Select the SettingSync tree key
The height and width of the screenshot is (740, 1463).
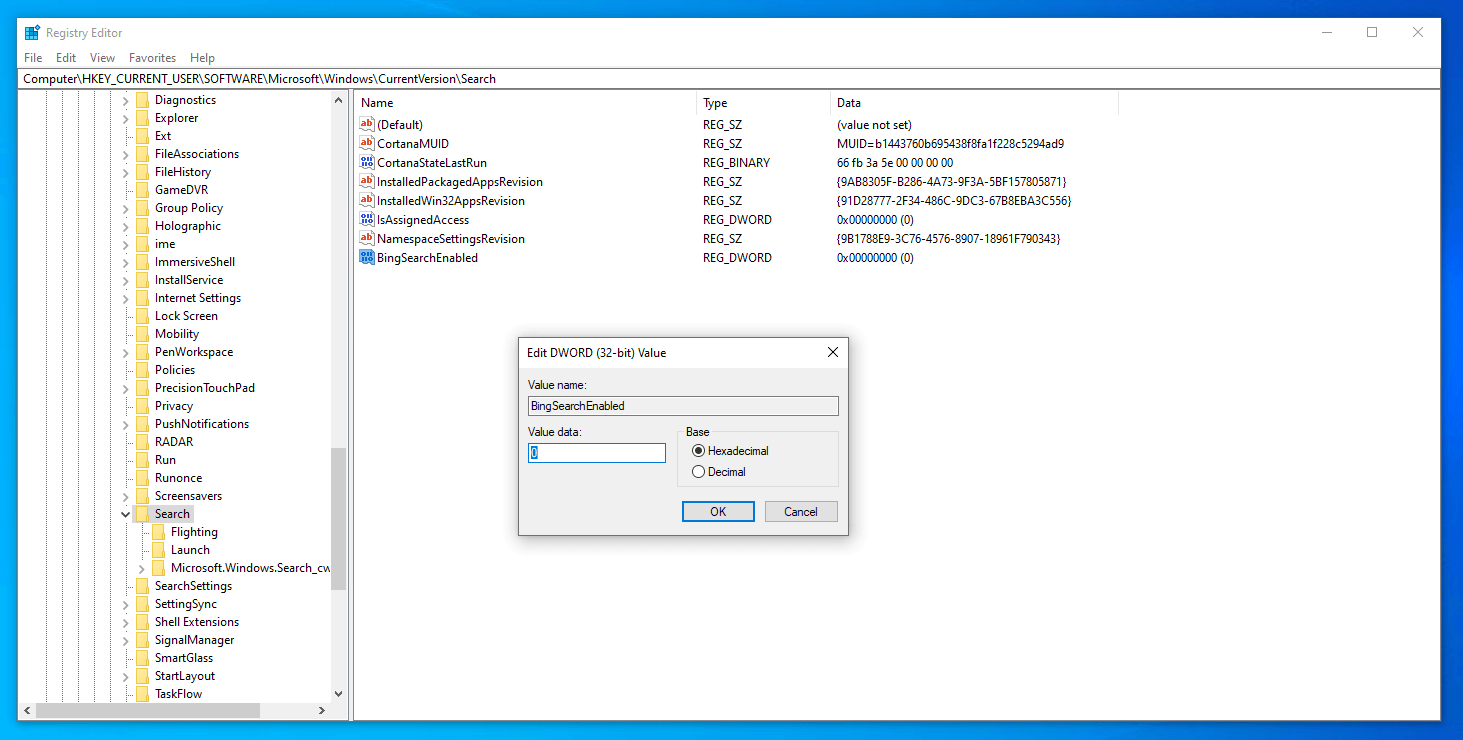tap(186, 604)
